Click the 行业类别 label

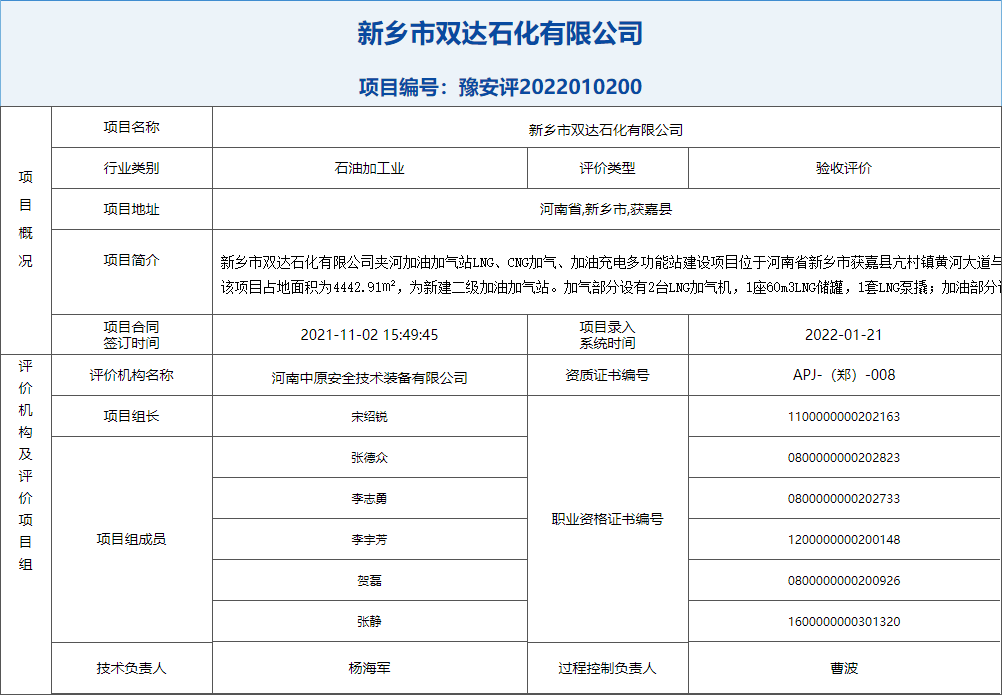(x=132, y=169)
